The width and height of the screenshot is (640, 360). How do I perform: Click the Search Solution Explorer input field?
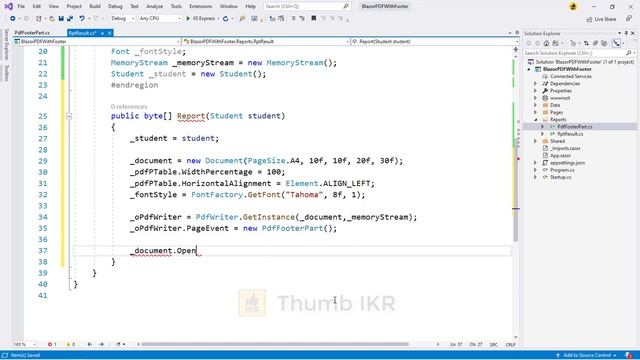tap(574, 53)
